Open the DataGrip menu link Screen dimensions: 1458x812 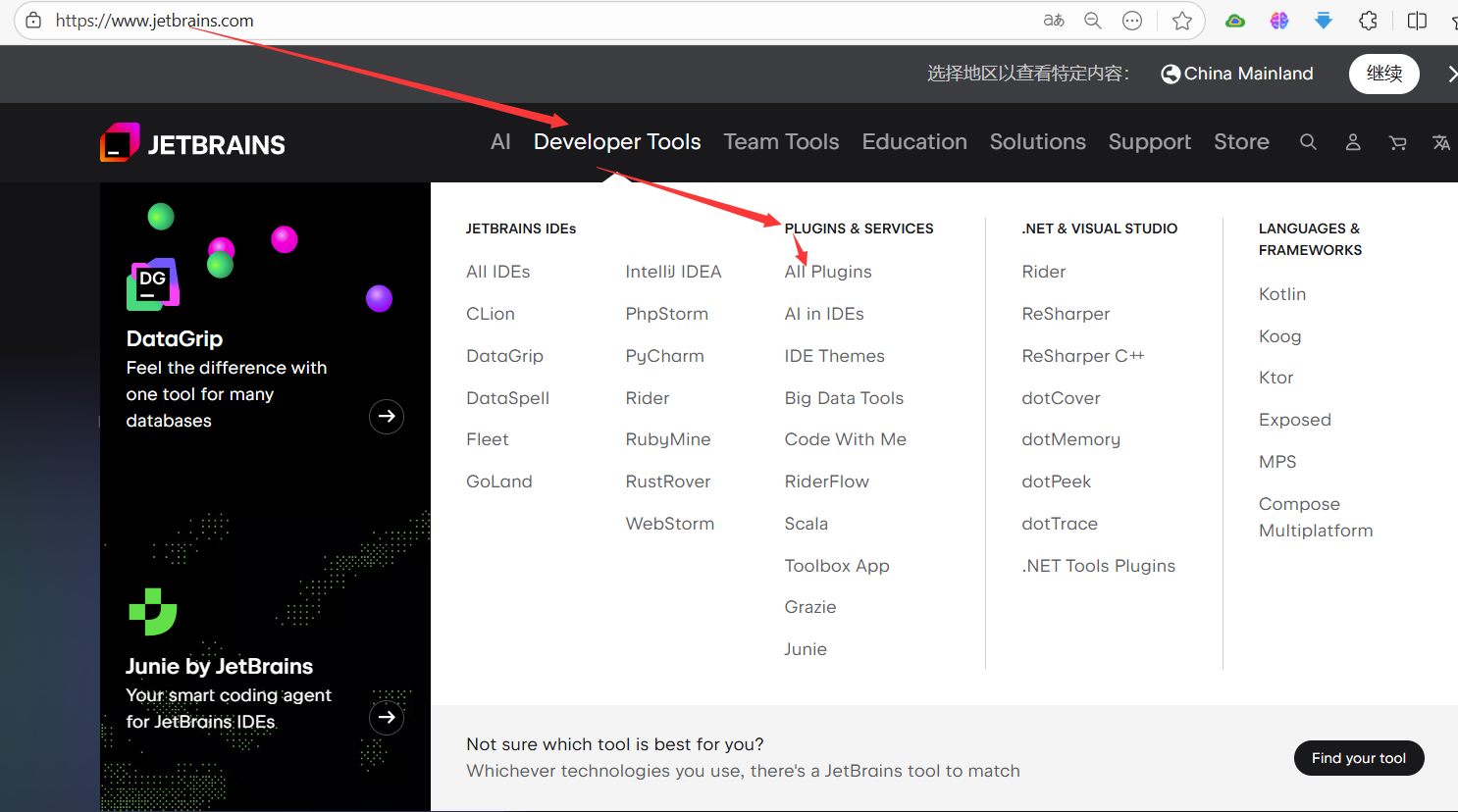pyautogui.click(x=504, y=356)
